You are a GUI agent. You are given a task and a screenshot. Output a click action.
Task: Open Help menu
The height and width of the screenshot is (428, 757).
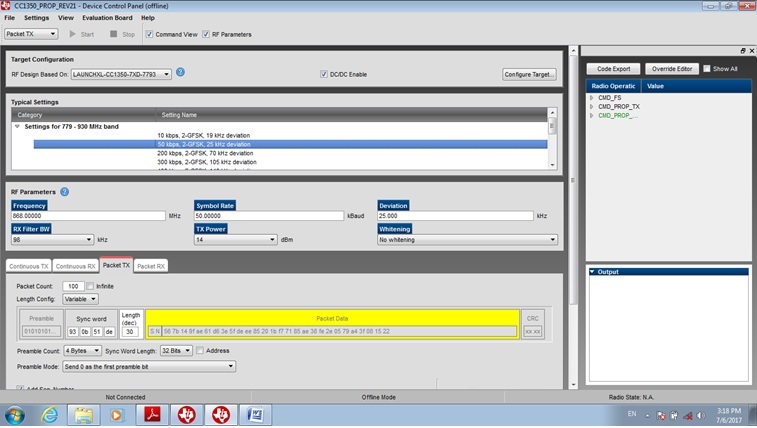click(x=148, y=18)
